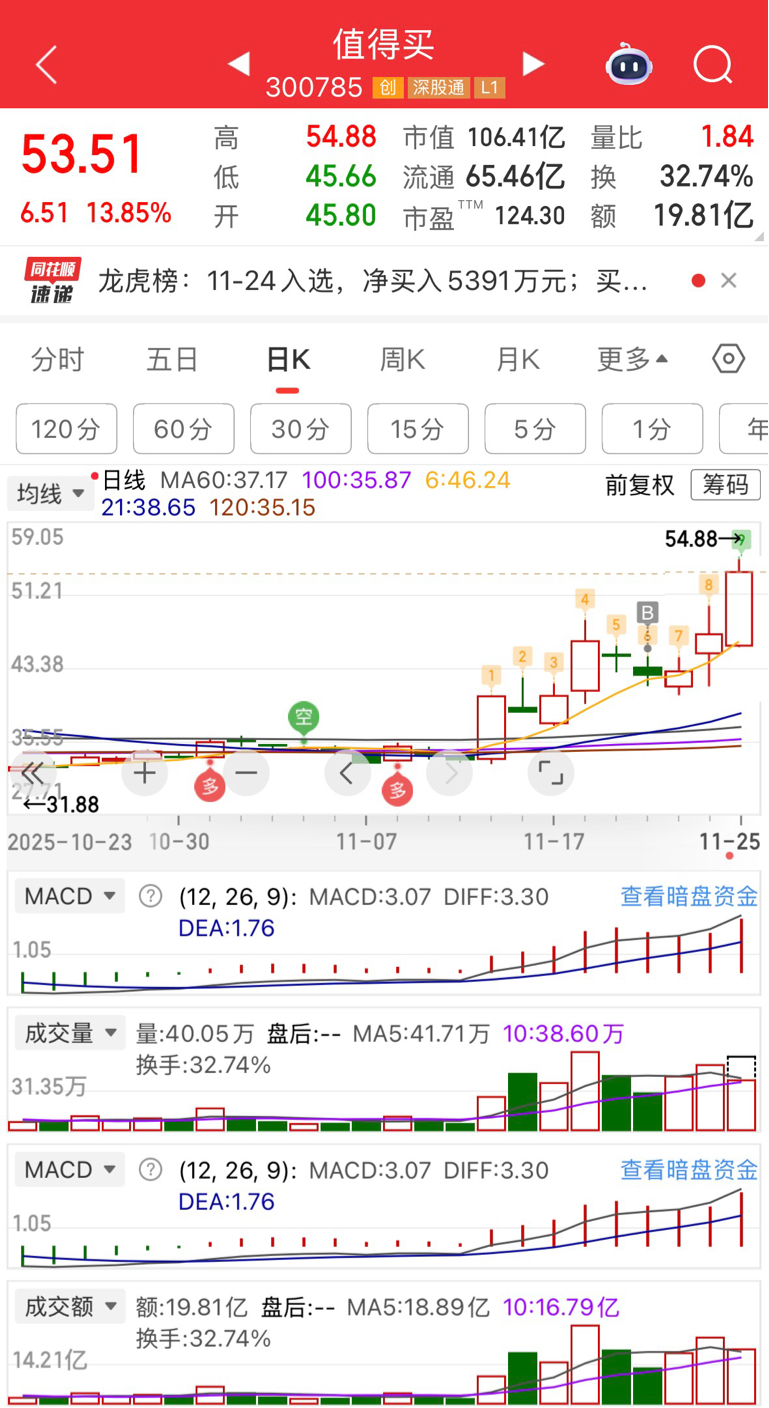769x1408 pixels.
Task: Tap the green 空 signal marker
Action: point(304,717)
